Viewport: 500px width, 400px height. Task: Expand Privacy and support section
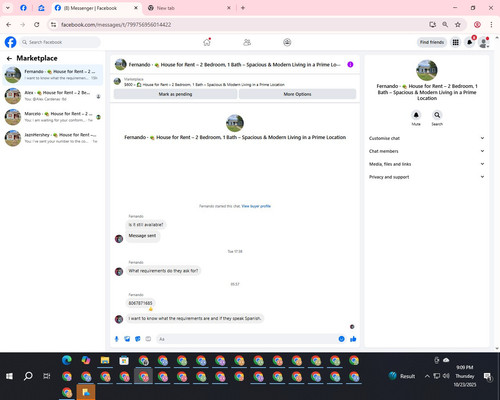tap(427, 177)
